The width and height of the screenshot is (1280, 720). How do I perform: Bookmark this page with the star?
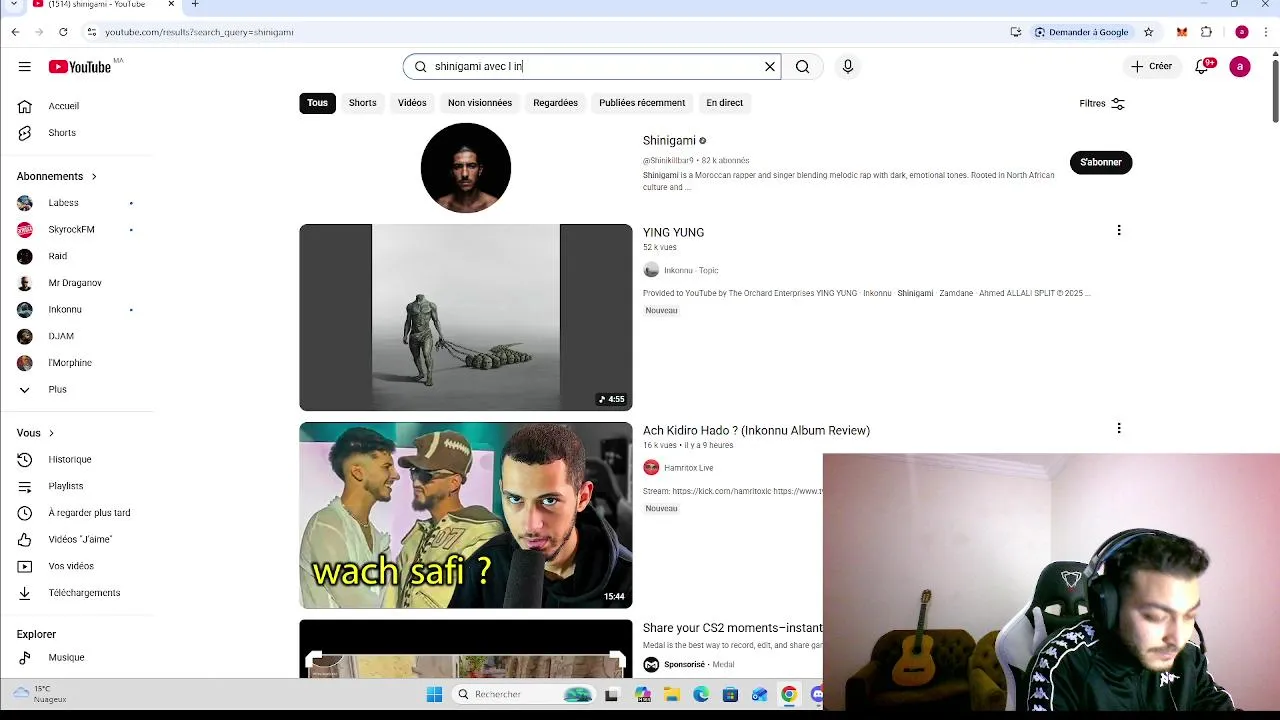coord(1149,32)
